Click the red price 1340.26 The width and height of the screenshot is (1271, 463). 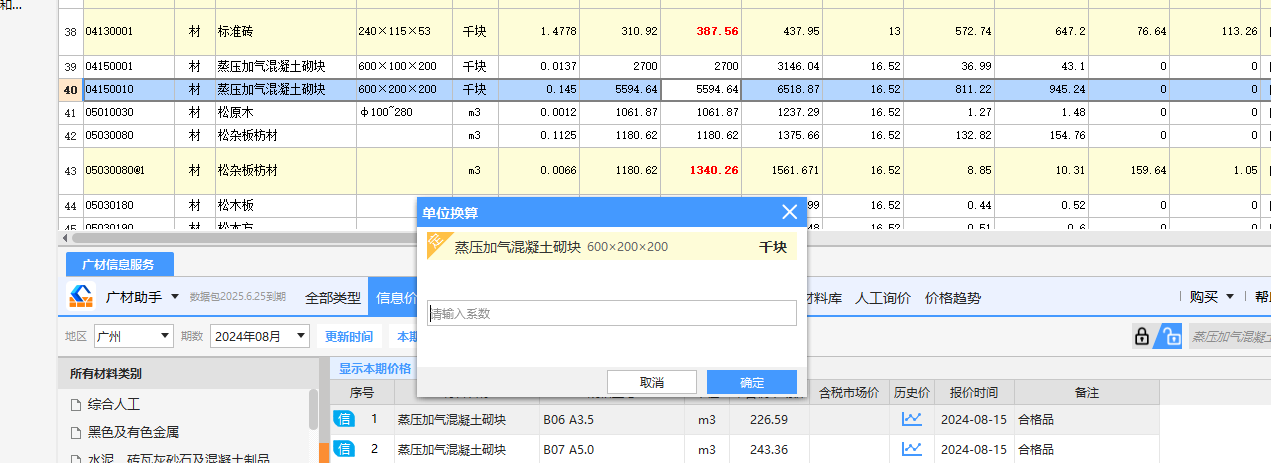714,170
